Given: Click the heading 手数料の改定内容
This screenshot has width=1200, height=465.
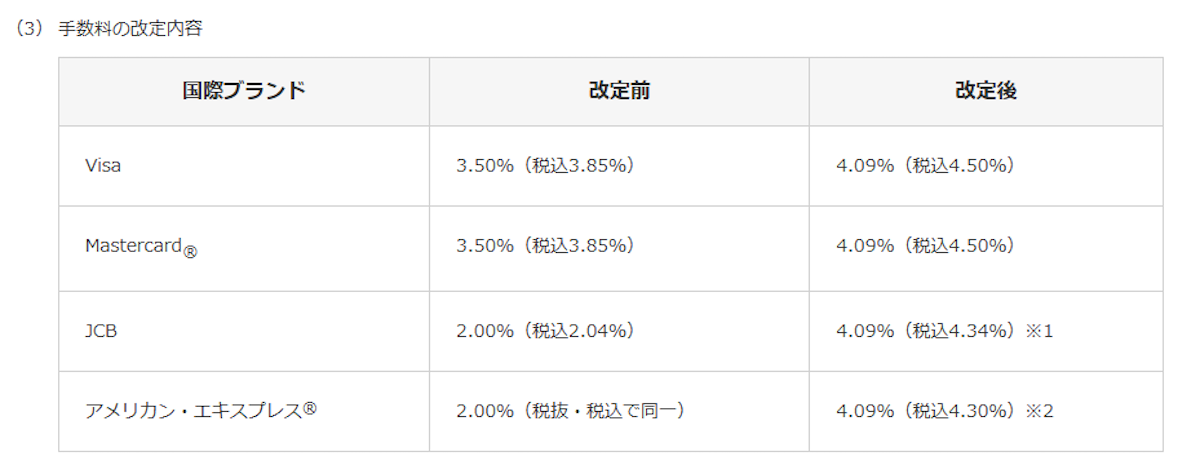Looking at the screenshot, I should 130,29.
